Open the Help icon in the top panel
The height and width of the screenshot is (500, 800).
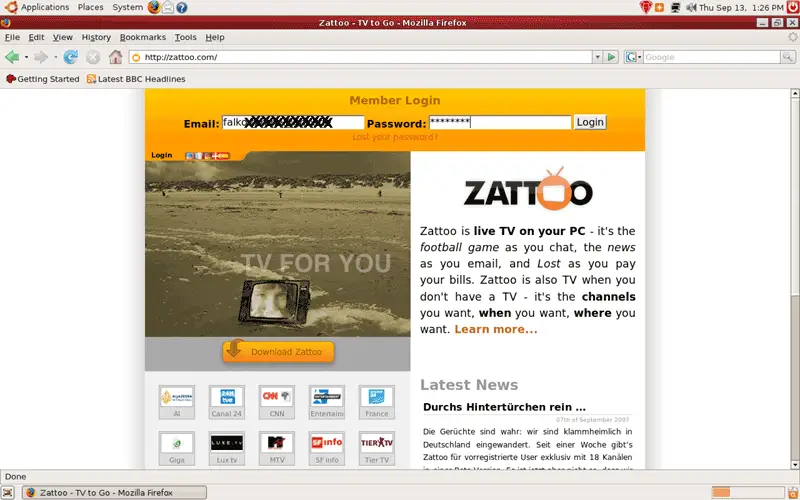182,8
